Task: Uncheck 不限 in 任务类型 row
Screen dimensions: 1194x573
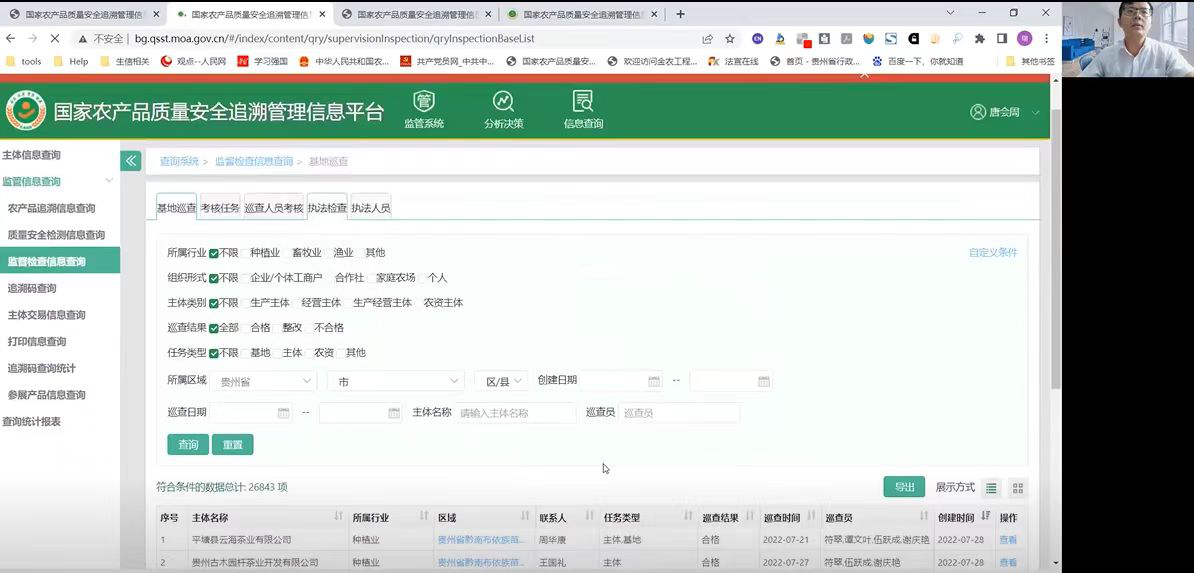Action: click(x=214, y=354)
